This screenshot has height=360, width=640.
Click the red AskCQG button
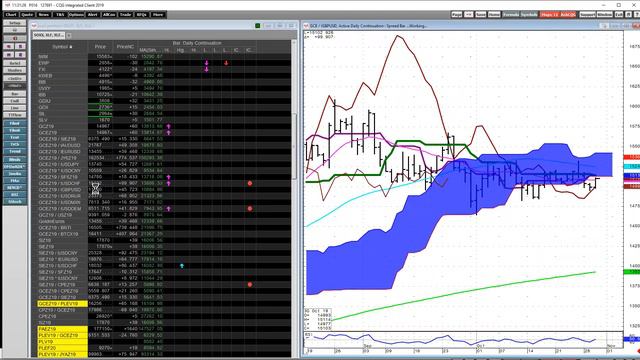[x=568, y=15]
